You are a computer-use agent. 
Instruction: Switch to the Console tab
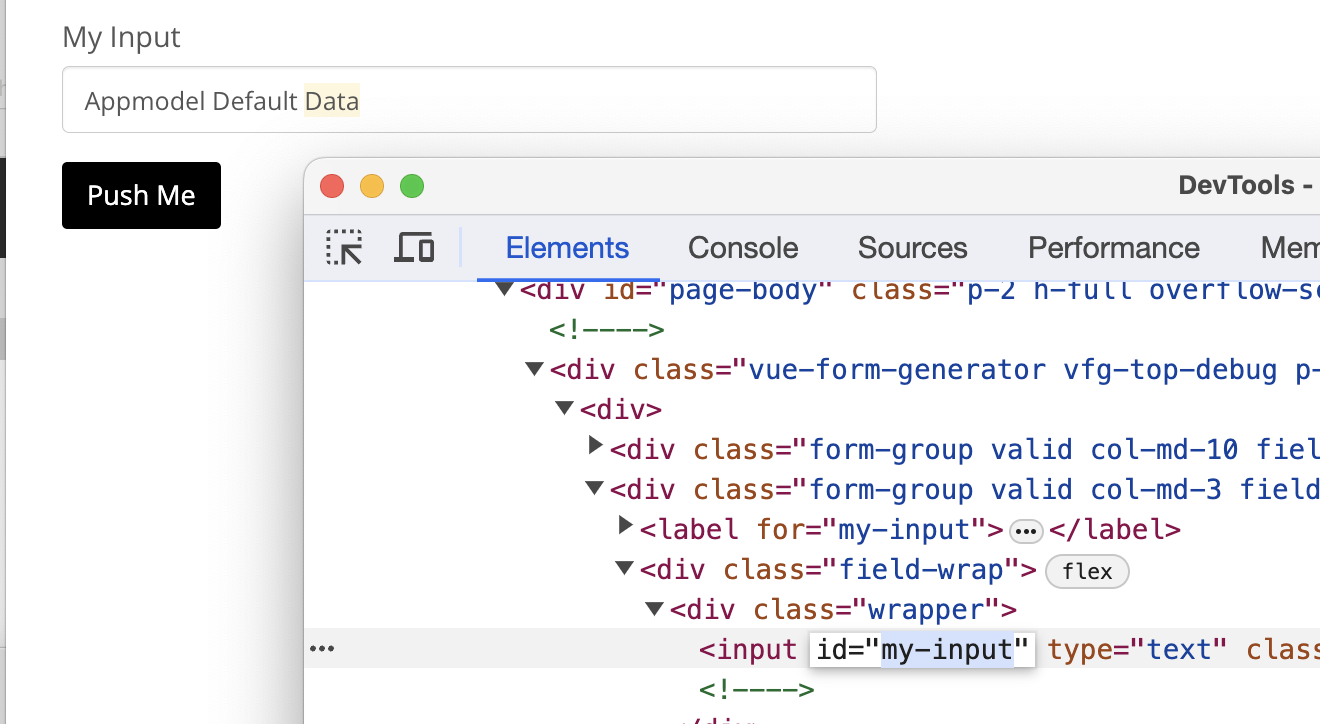click(x=743, y=248)
